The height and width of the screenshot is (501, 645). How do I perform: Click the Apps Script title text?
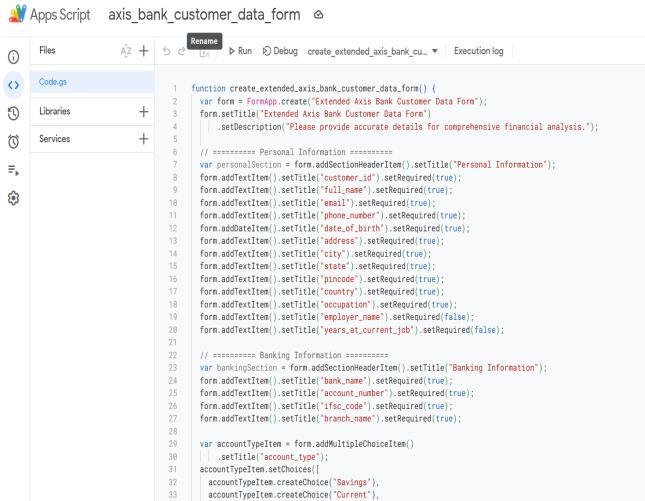click(60, 15)
